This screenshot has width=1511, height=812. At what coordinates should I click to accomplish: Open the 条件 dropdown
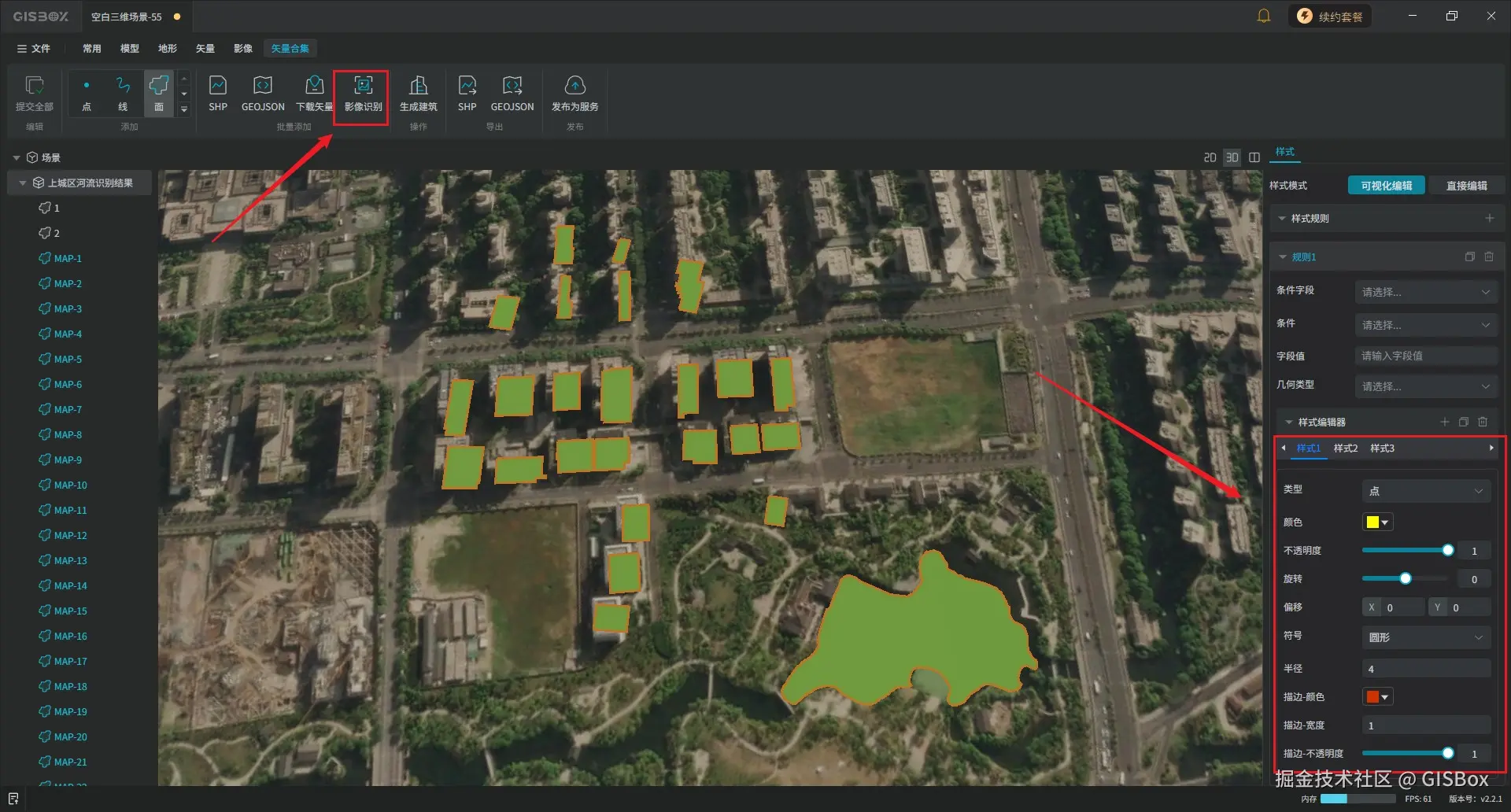tap(1426, 325)
